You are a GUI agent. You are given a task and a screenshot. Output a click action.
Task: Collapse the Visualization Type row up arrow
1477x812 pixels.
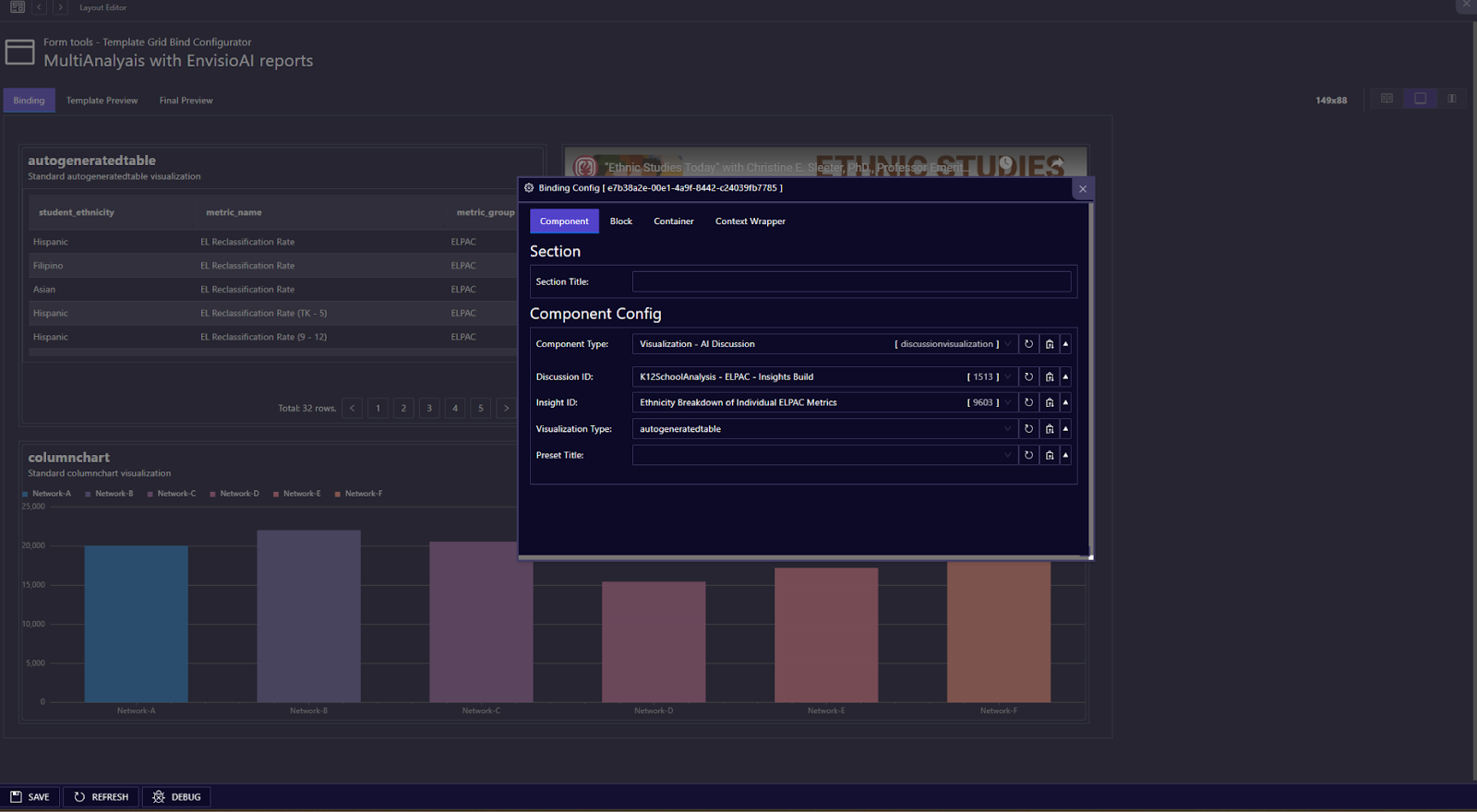point(1065,429)
